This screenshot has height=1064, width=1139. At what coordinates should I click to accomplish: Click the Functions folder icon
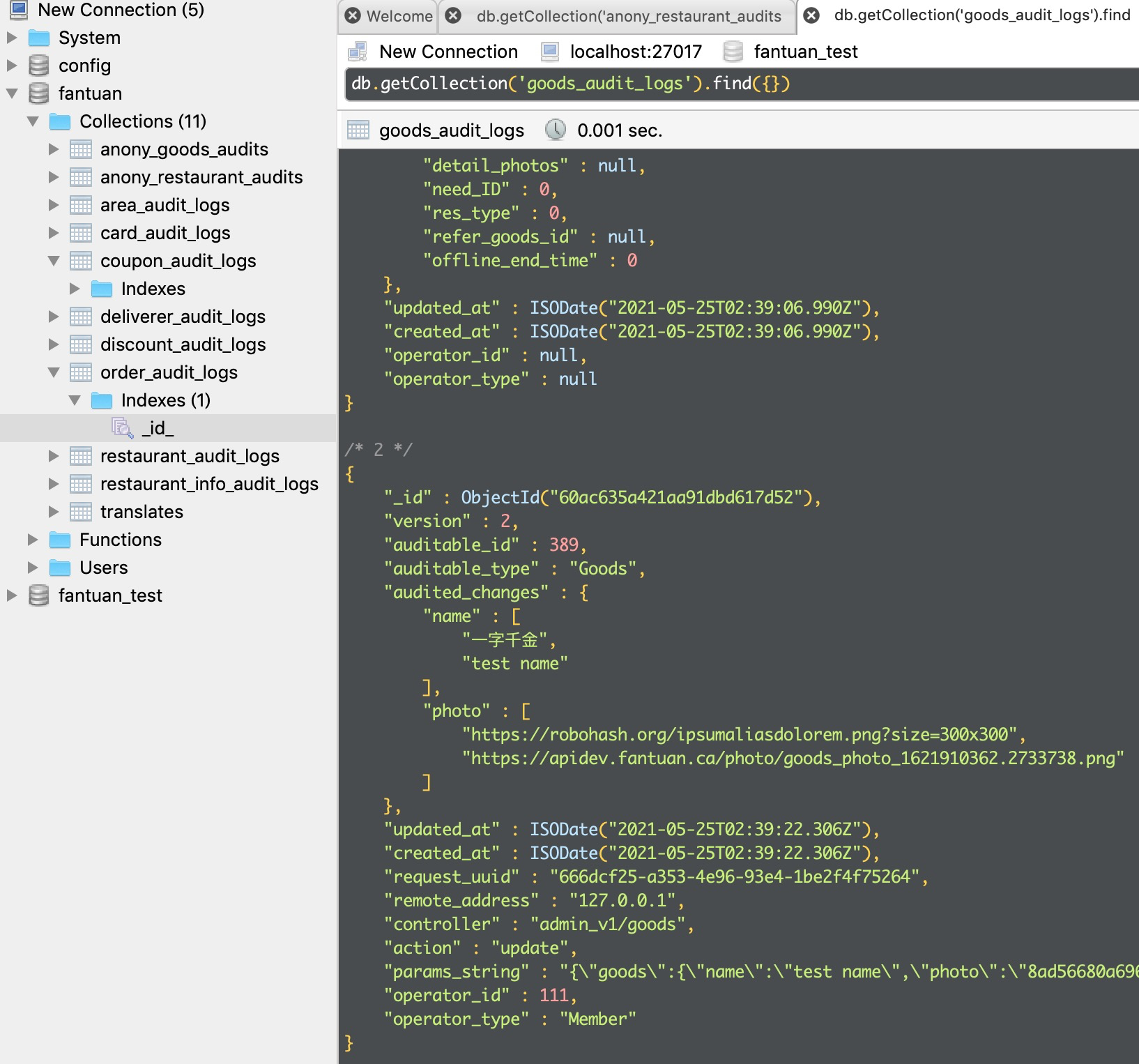click(60, 540)
